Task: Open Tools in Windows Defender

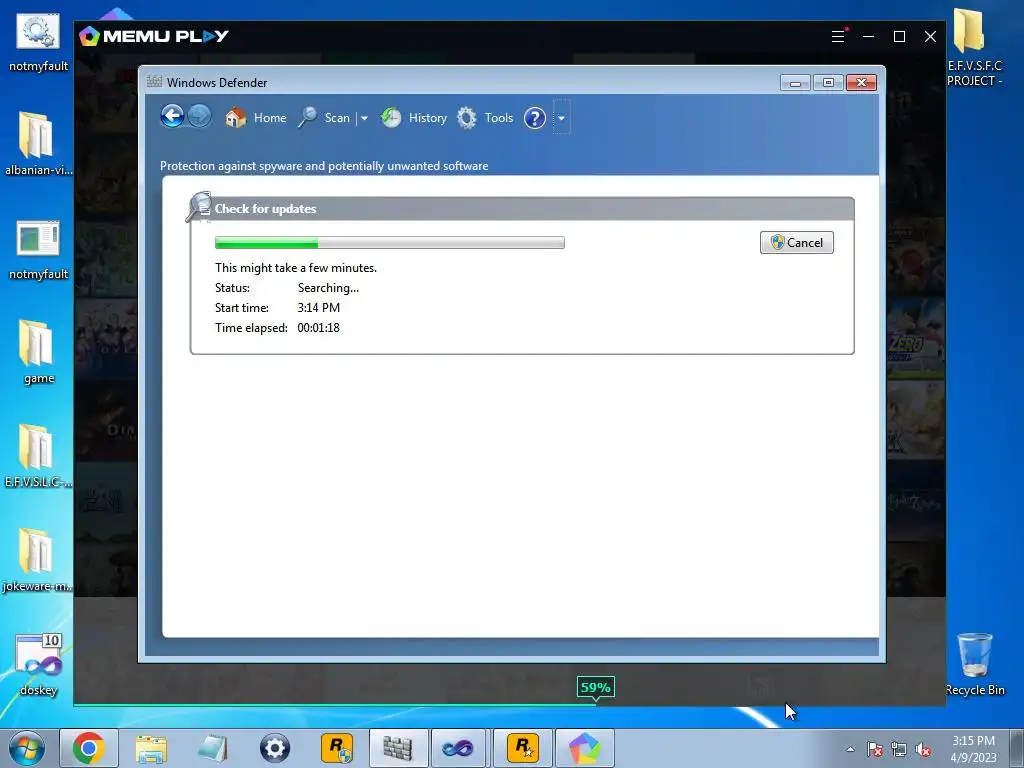Action: pos(485,118)
